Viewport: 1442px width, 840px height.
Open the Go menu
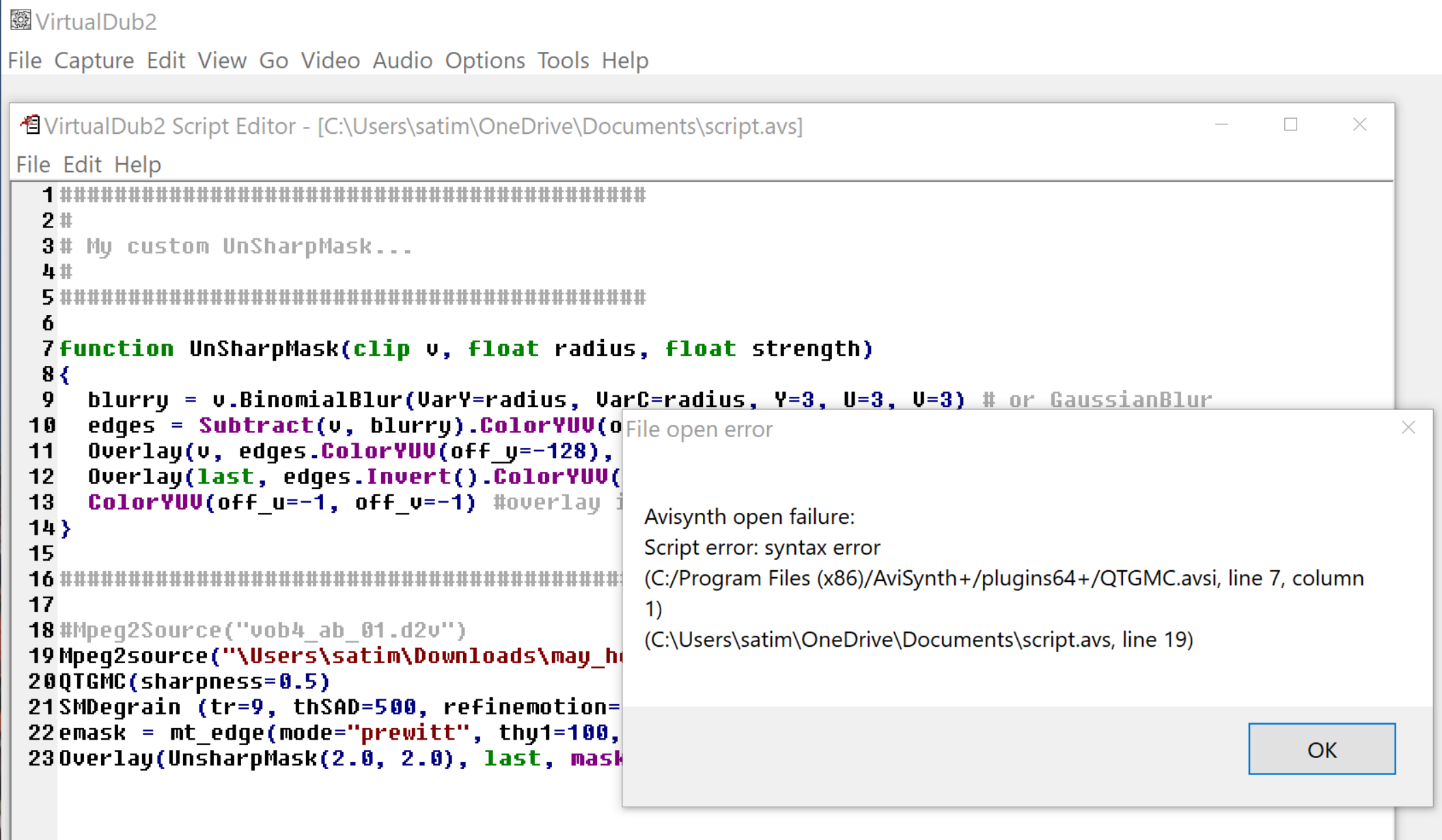[273, 61]
